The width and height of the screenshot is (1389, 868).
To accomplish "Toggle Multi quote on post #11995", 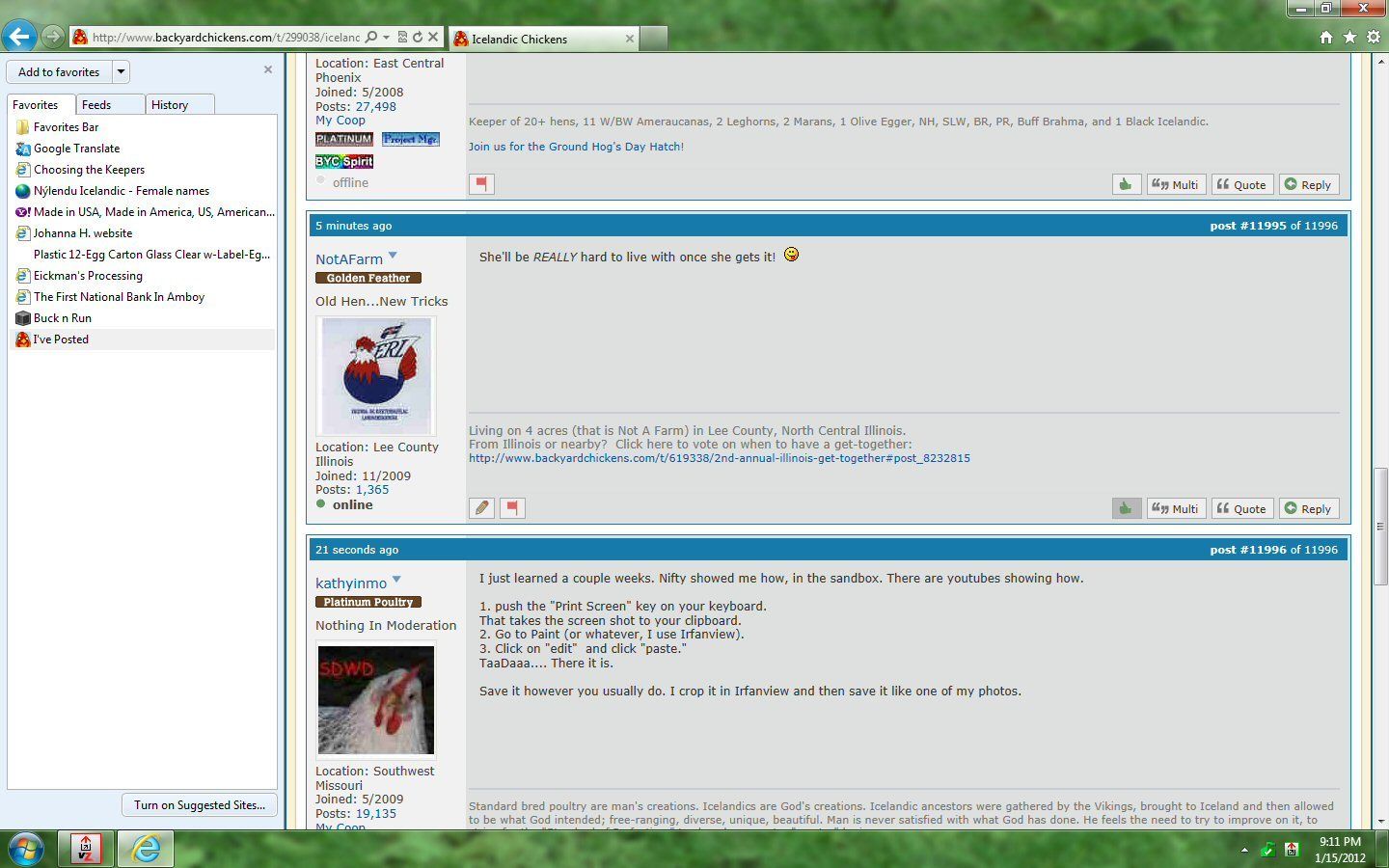I will (x=1176, y=508).
